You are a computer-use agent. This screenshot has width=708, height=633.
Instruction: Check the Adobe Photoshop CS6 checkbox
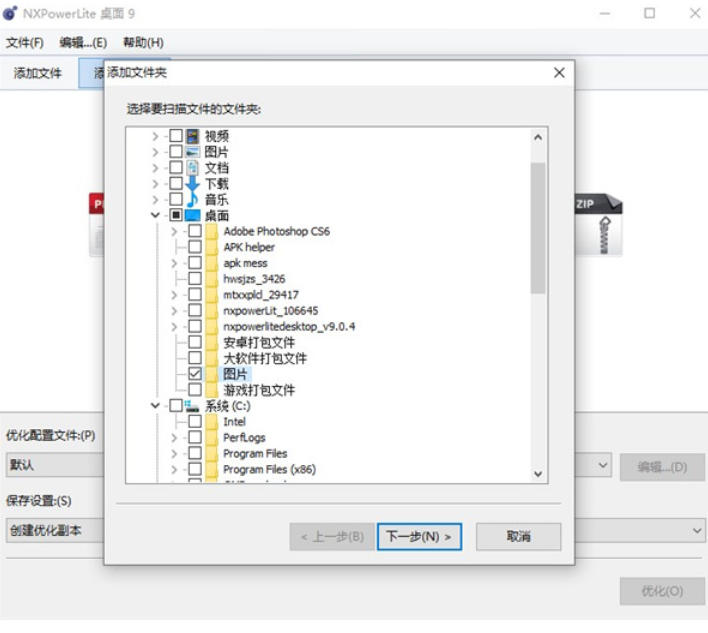(x=195, y=231)
